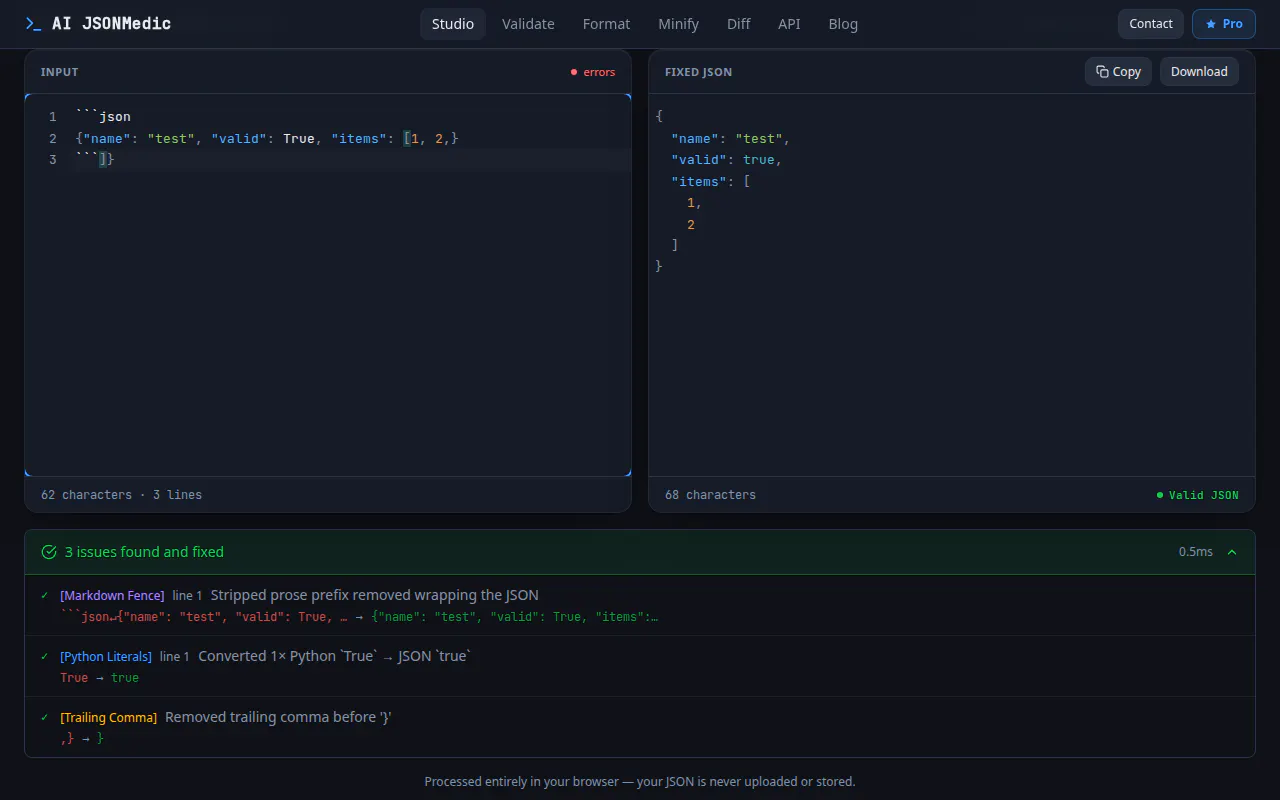Switch to the Diff tab
Screen dimensions: 1280x800
(x=739, y=24)
